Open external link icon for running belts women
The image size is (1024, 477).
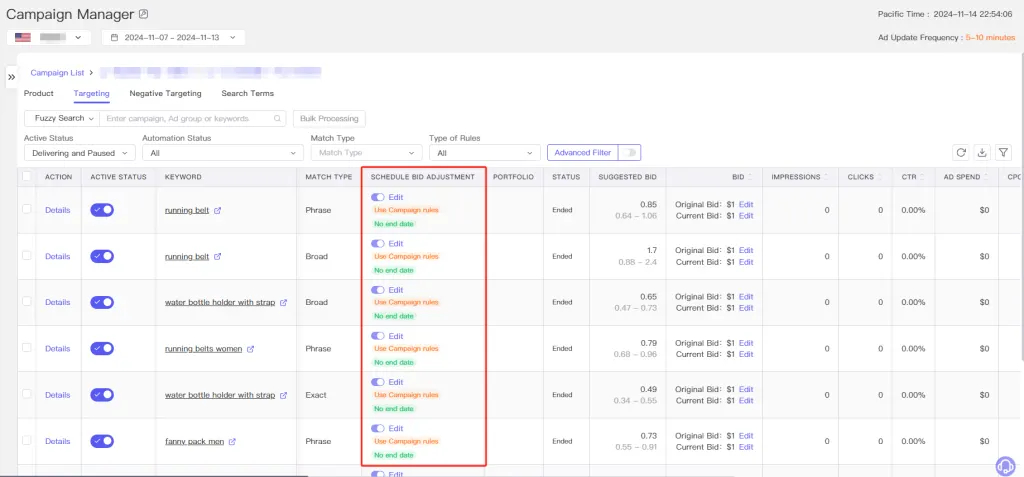[x=250, y=349]
